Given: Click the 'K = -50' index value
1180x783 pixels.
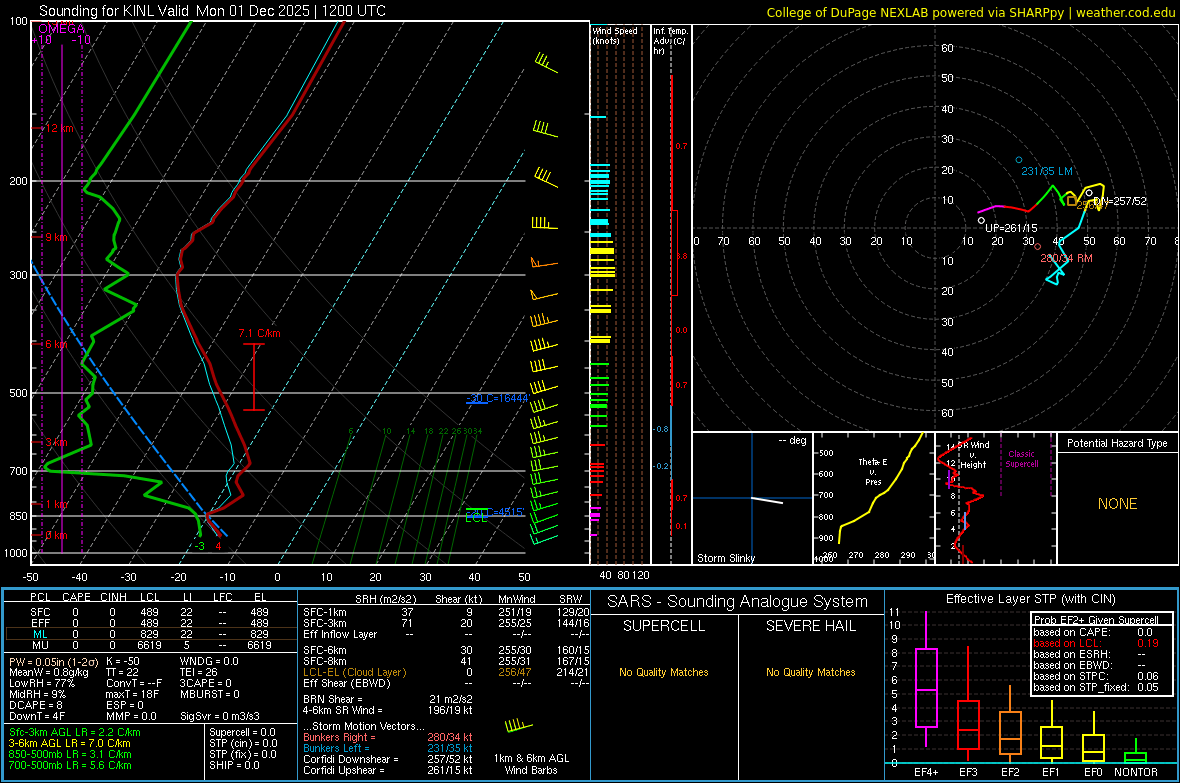Looking at the screenshot, I should click(123, 661).
